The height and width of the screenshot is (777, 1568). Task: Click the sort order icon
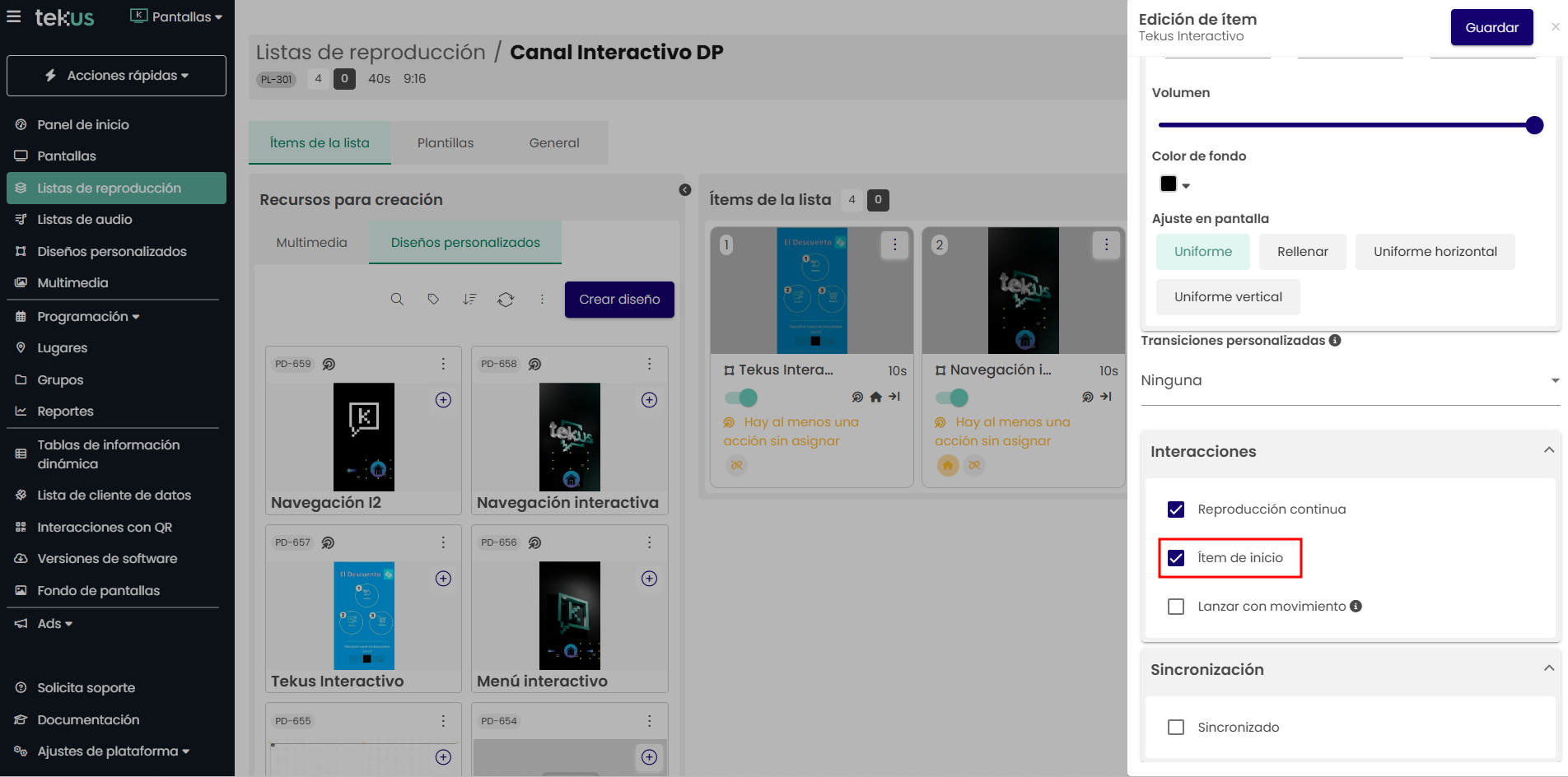coord(469,300)
